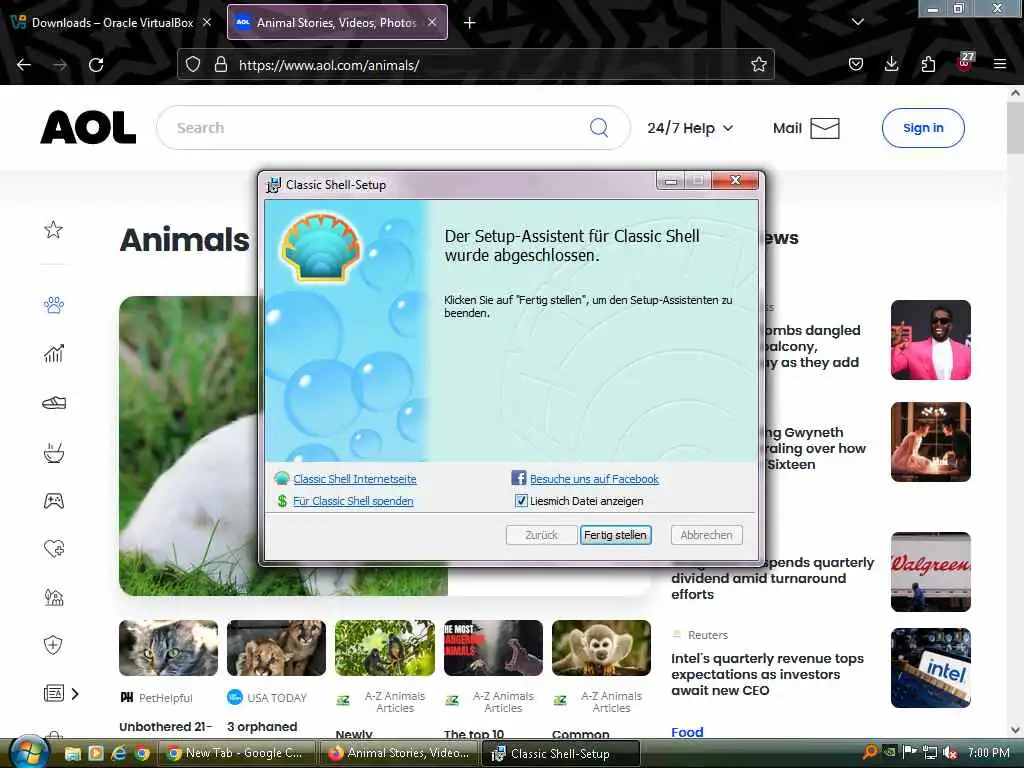This screenshot has height=768, width=1024.
Task: Open the finance chart sidebar icon
Action: coord(54,353)
